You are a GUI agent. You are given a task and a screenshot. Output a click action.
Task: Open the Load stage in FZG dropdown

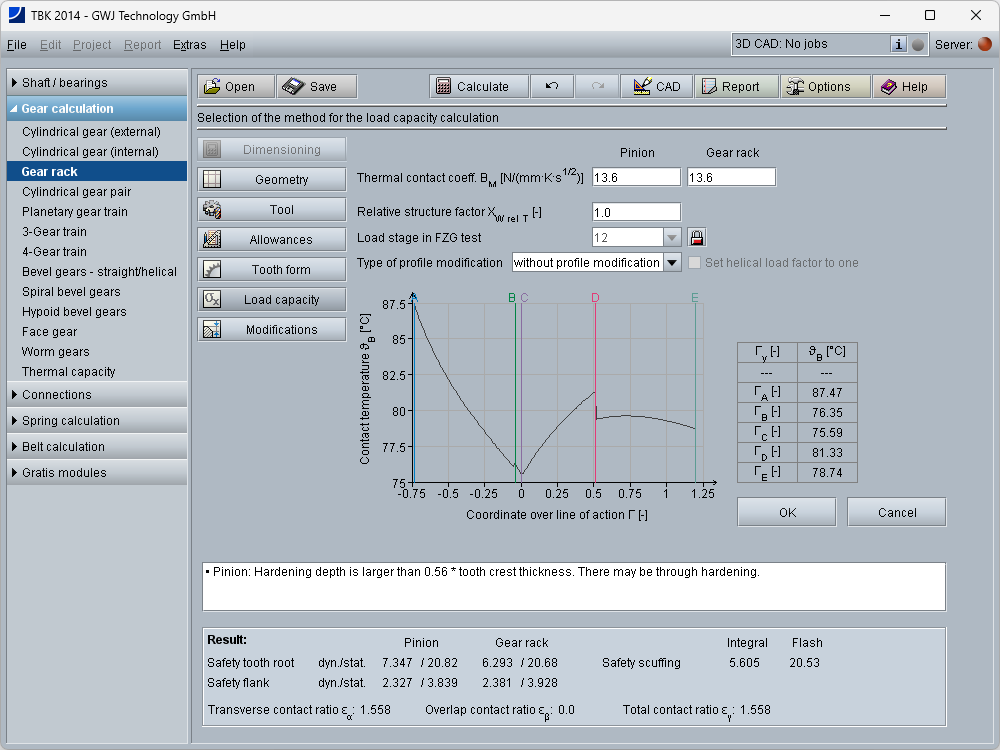click(x=672, y=238)
